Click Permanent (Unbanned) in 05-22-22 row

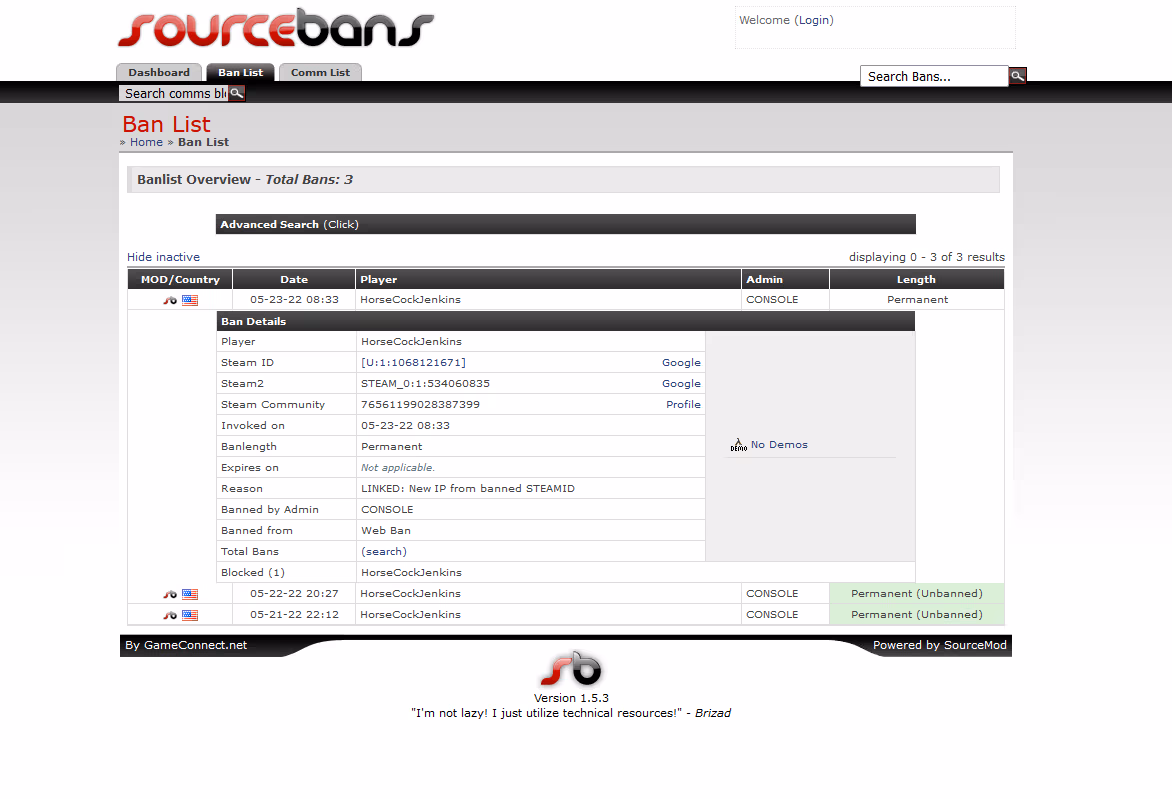coord(916,593)
